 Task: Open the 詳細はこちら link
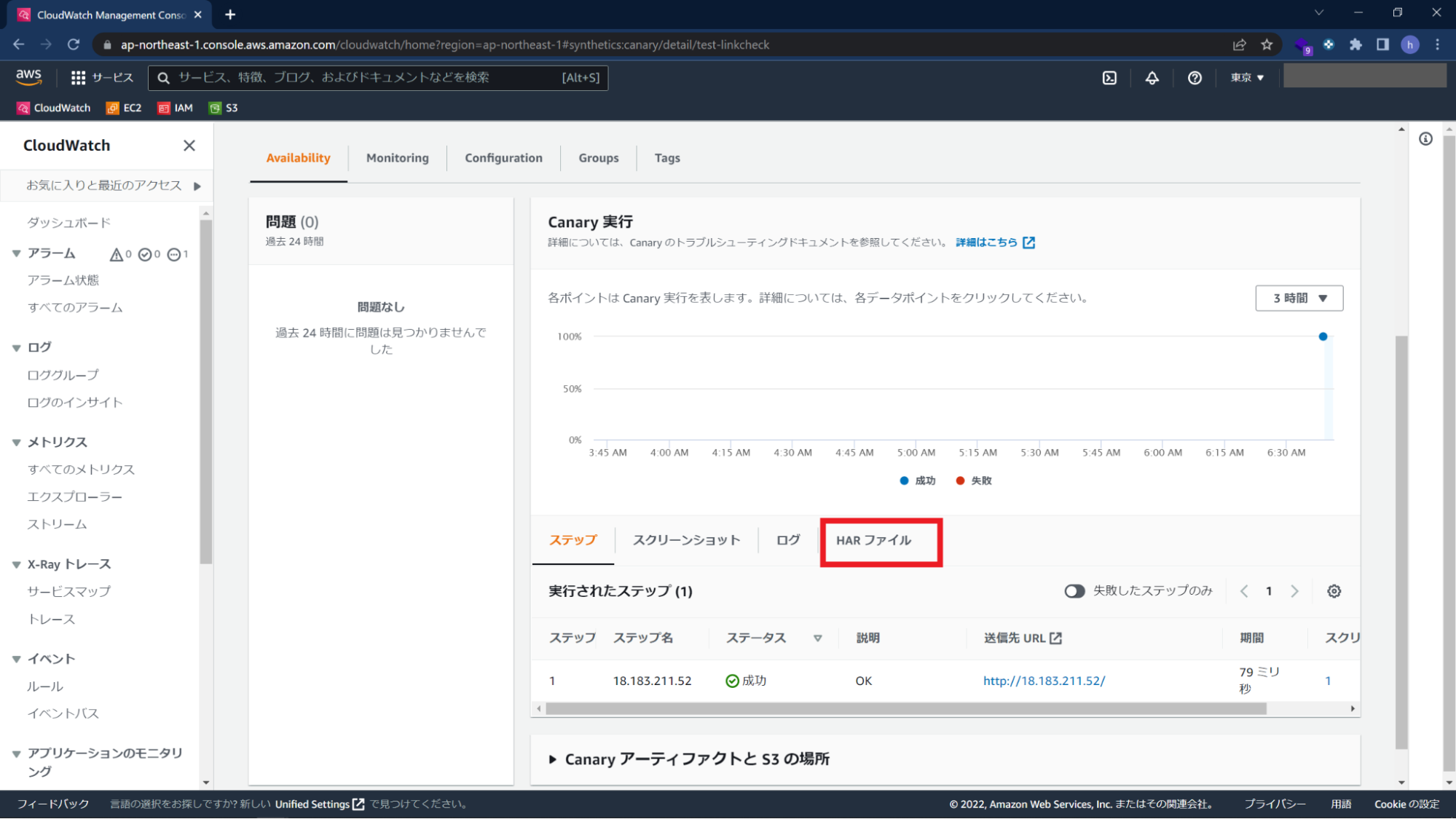point(995,242)
